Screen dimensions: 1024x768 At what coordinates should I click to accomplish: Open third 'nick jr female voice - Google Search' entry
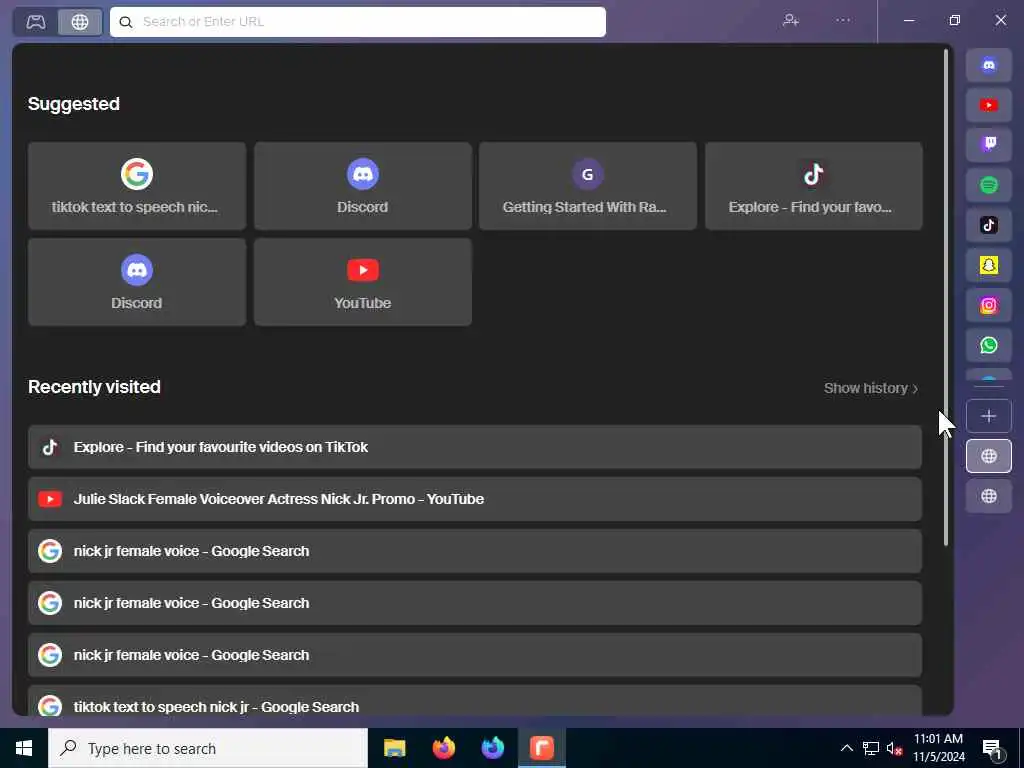coord(475,655)
